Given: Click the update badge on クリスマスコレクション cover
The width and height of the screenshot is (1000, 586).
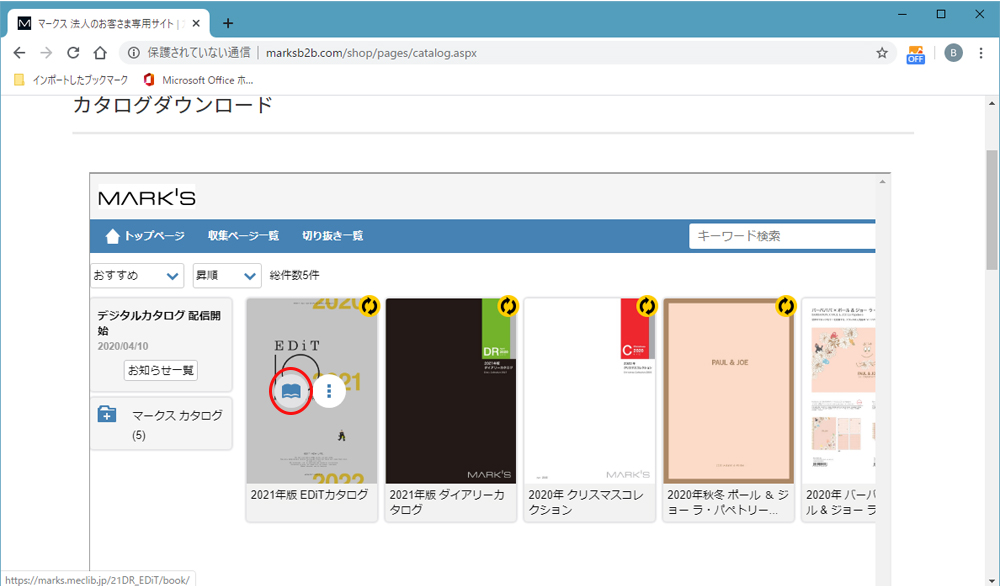Looking at the screenshot, I should pos(647,306).
